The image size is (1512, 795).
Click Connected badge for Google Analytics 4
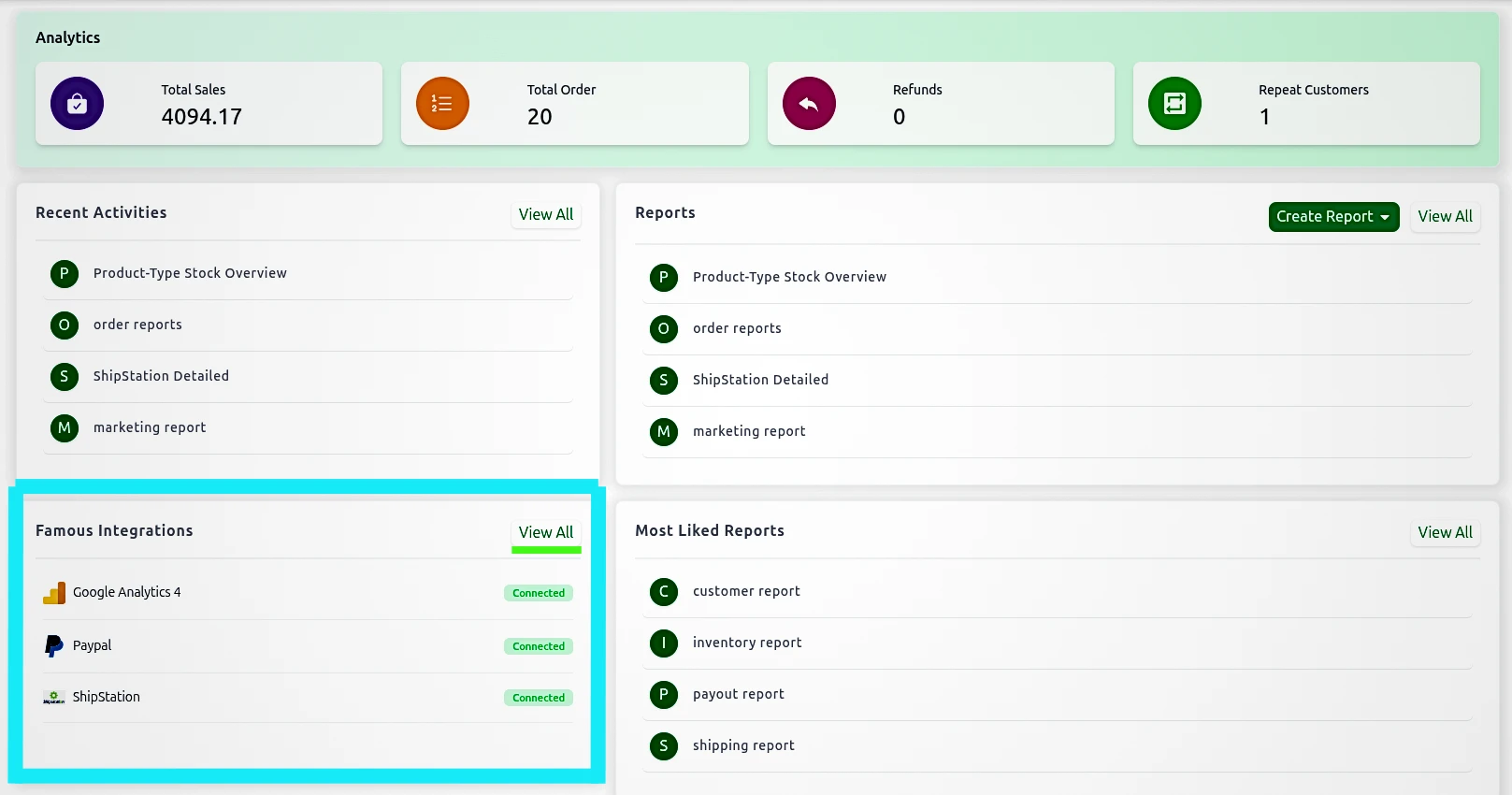tap(539, 593)
